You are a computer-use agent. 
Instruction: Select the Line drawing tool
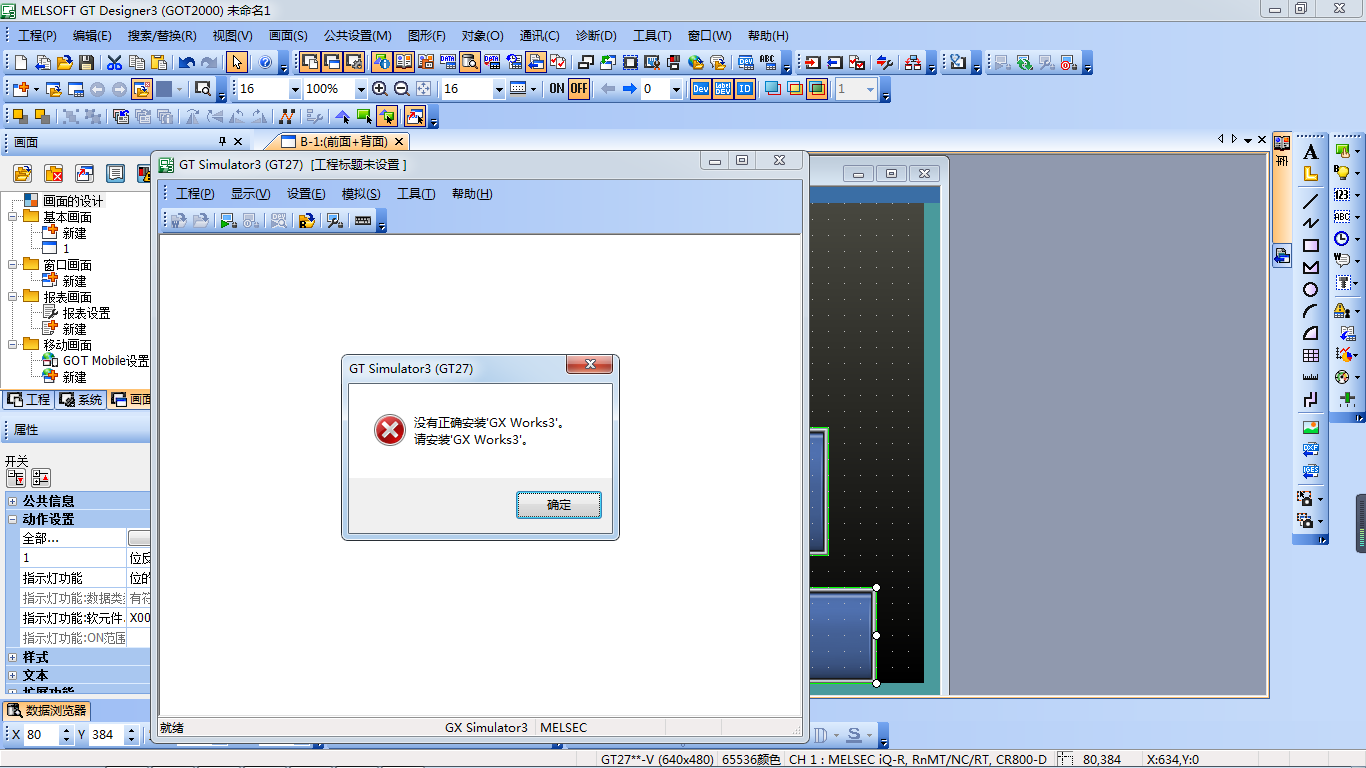pyautogui.click(x=1311, y=201)
